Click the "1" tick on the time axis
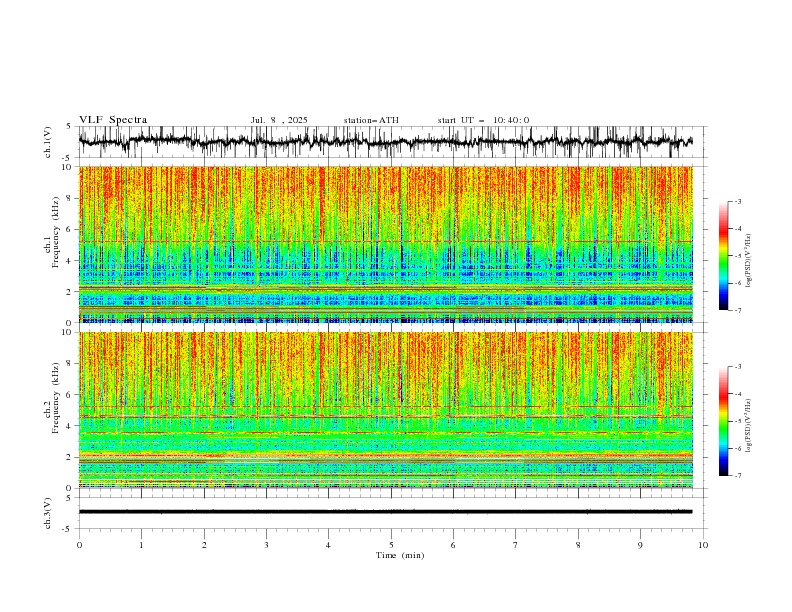Screen dimensions: 792x612 click(141, 545)
